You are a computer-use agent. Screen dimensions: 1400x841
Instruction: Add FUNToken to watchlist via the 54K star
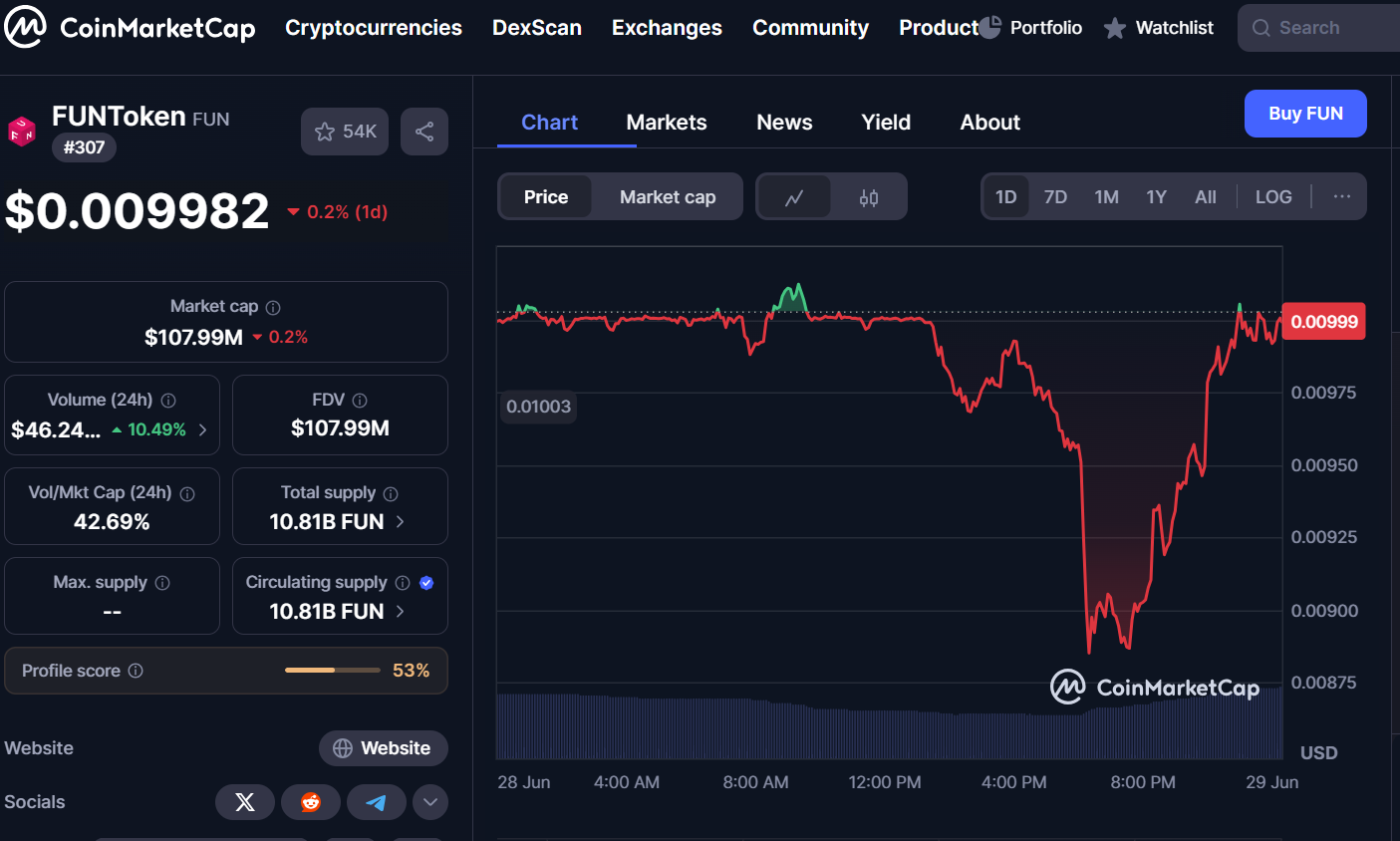(346, 132)
